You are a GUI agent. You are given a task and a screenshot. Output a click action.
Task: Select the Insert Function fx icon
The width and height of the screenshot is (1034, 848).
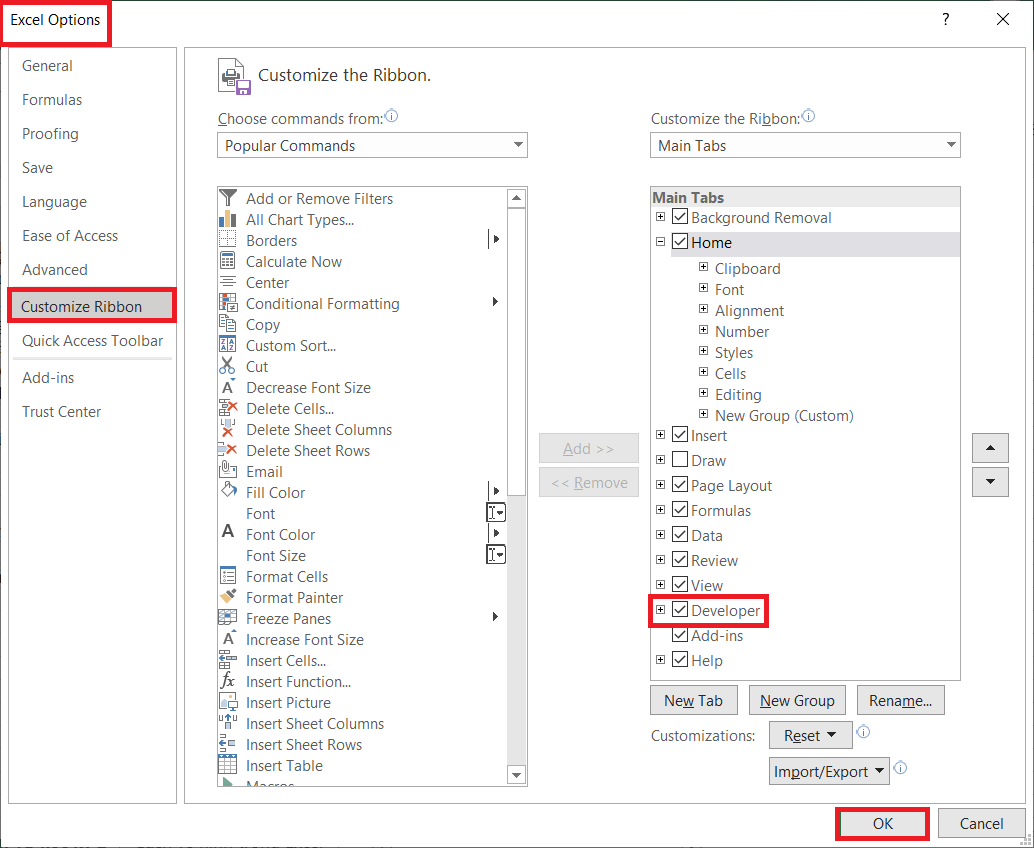pos(228,681)
